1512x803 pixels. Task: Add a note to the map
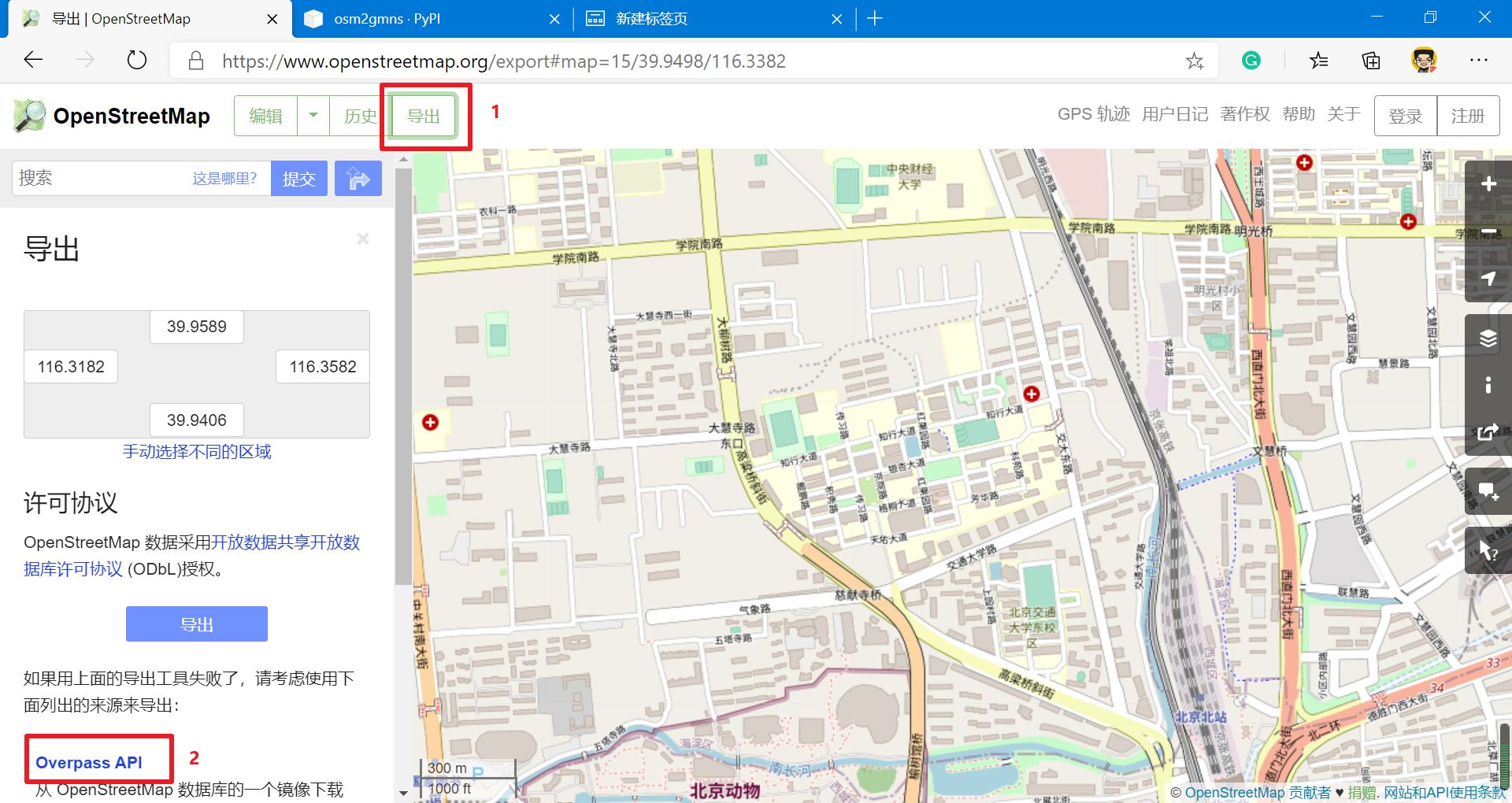(x=1488, y=492)
